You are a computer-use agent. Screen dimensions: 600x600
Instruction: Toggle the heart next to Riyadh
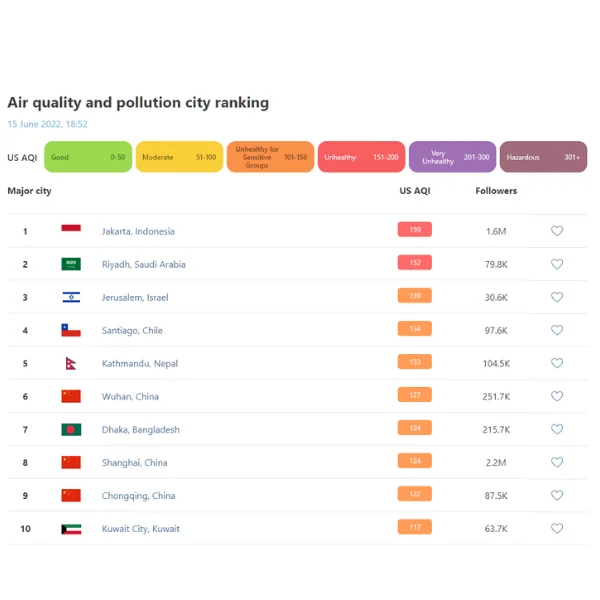point(557,264)
